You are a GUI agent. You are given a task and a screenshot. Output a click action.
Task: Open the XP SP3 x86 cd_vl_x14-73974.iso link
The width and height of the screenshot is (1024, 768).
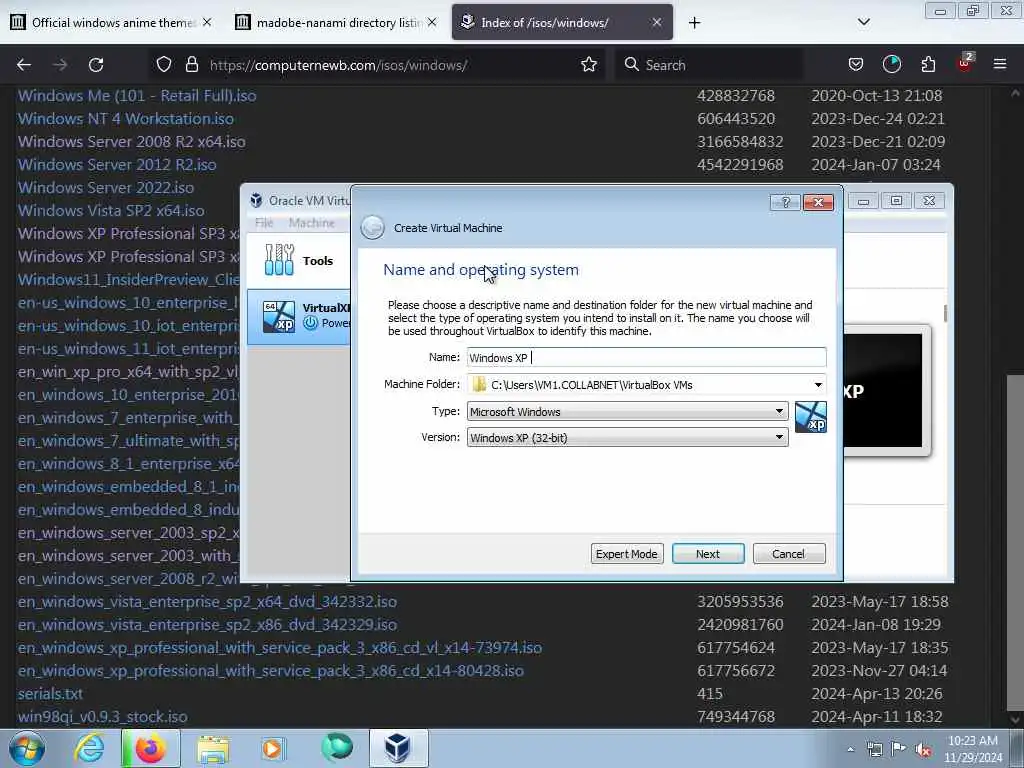tap(280, 647)
